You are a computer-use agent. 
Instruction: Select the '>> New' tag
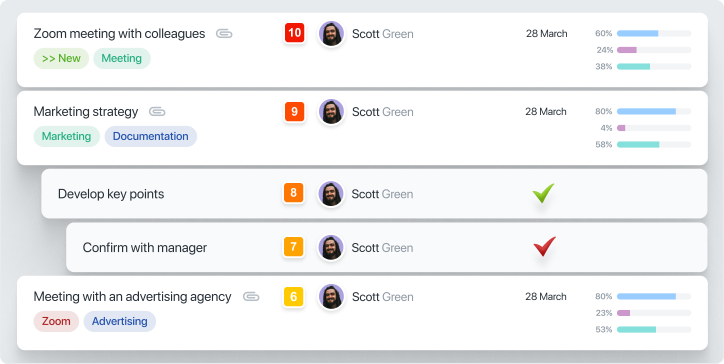click(x=61, y=59)
